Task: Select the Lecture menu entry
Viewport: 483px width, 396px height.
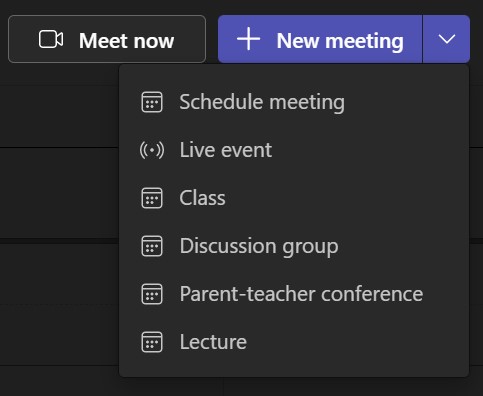Action: (x=294, y=342)
